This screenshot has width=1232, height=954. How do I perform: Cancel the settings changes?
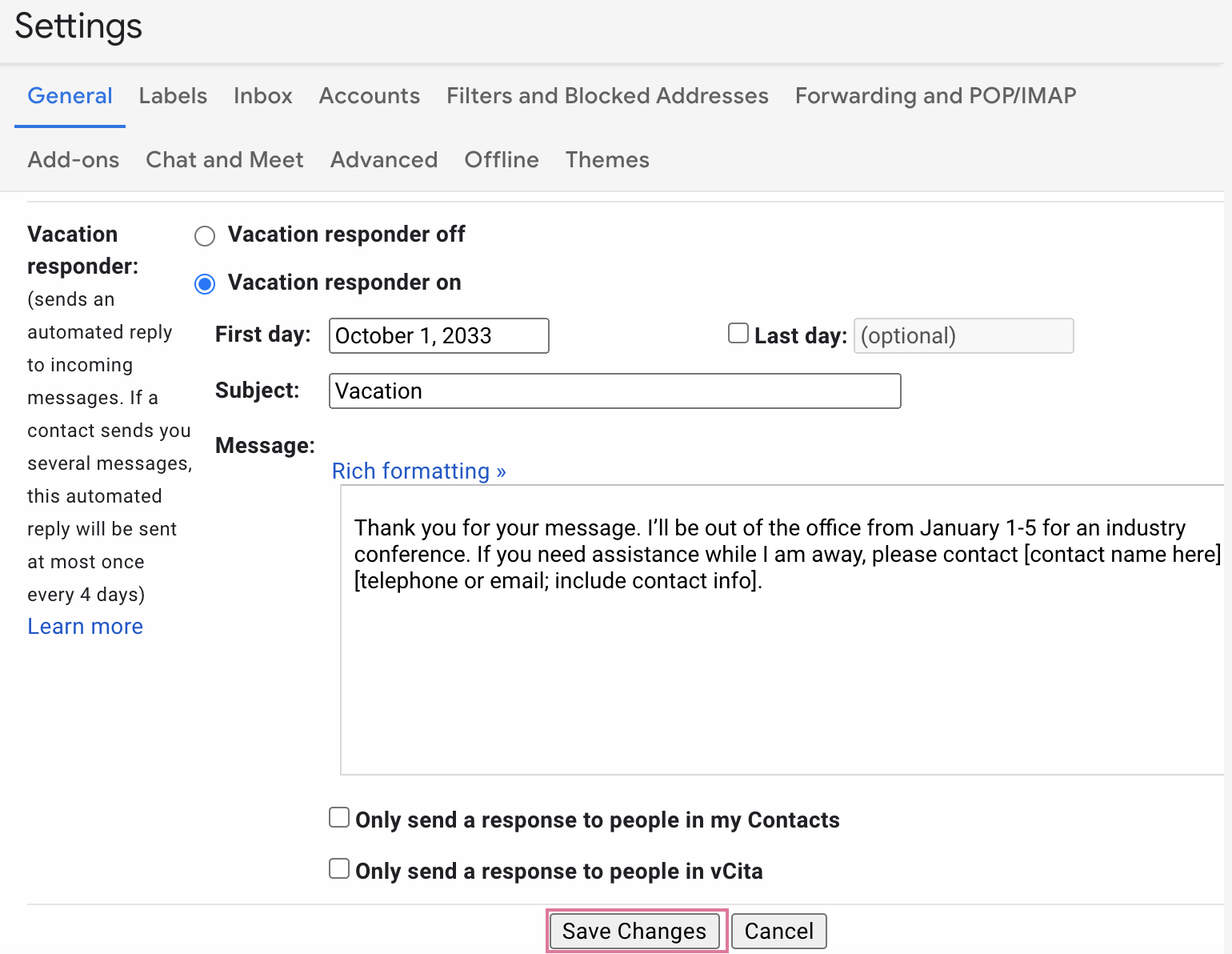(x=778, y=931)
